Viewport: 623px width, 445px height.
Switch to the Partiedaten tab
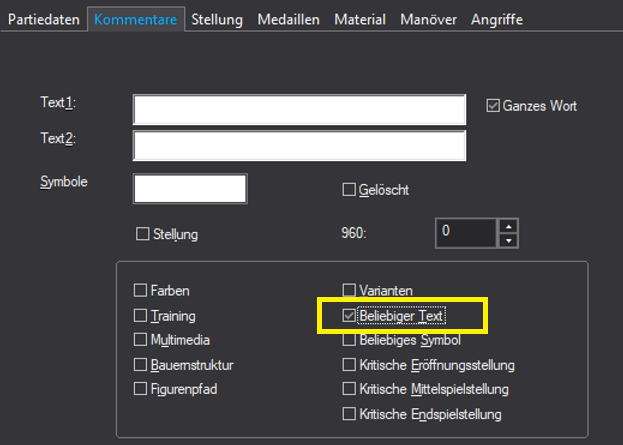42,19
